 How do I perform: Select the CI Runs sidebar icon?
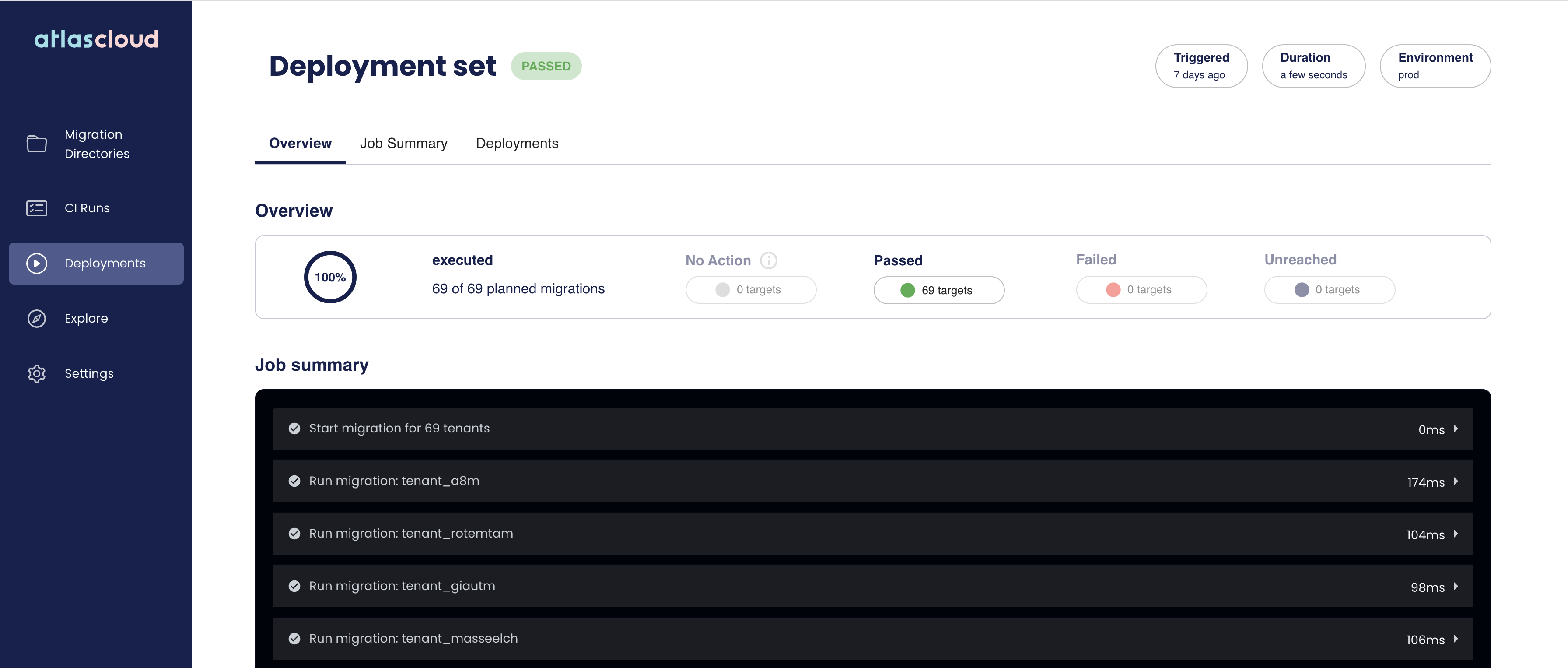point(36,207)
